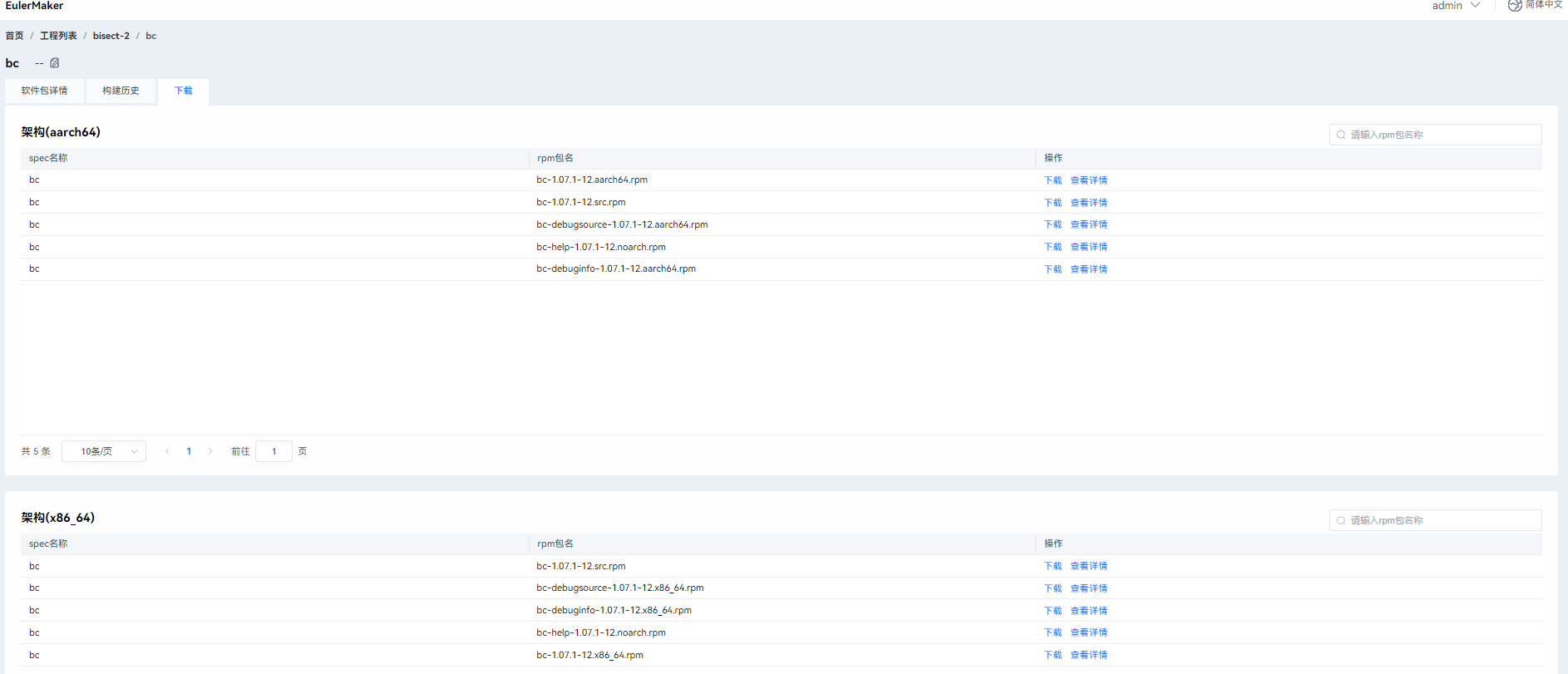This screenshot has height=674, width=1568.
Task: Open the 构建历史 tab
Action: pyautogui.click(x=121, y=91)
